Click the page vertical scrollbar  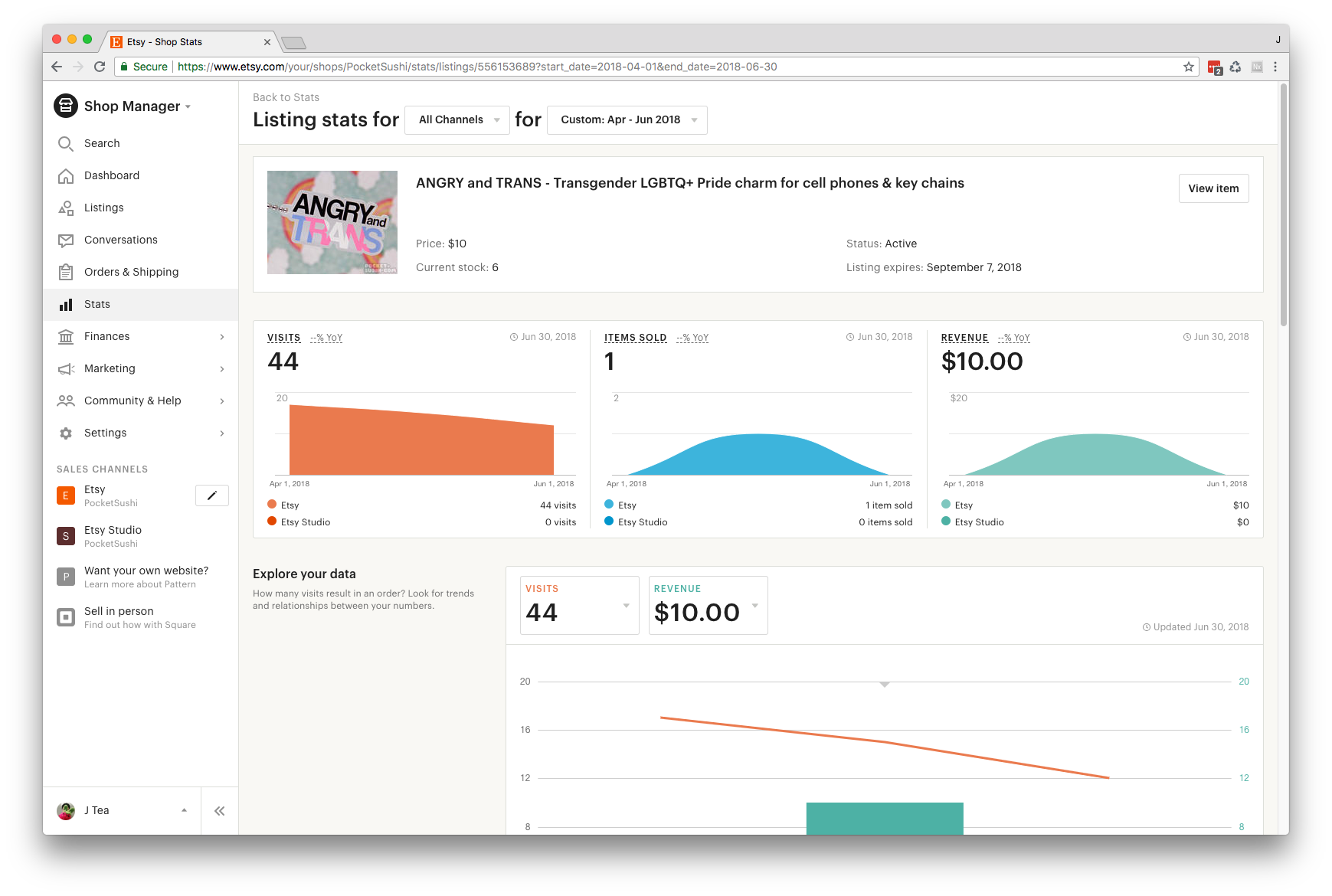1284,204
